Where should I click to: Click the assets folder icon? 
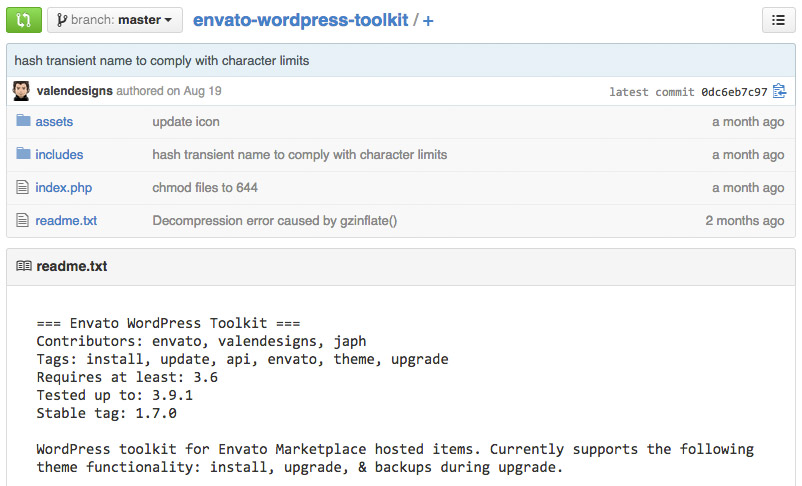coord(23,121)
